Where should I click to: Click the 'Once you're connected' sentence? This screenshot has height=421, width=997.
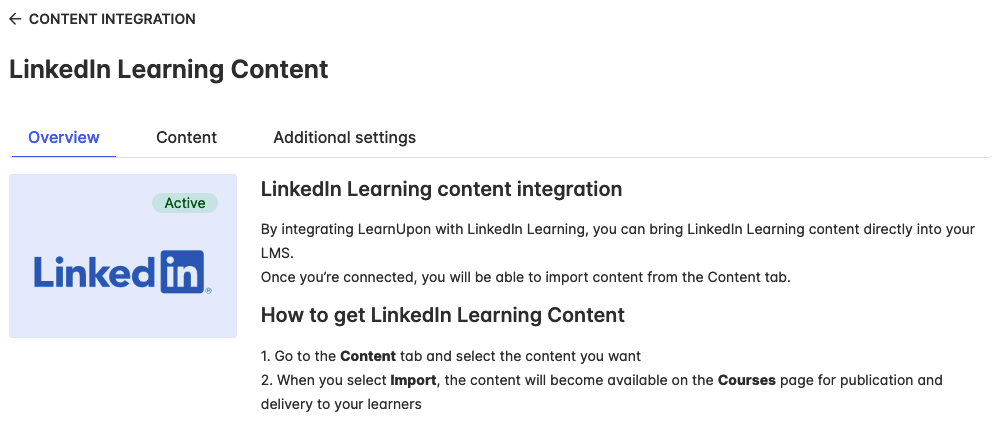[x=525, y=278]
